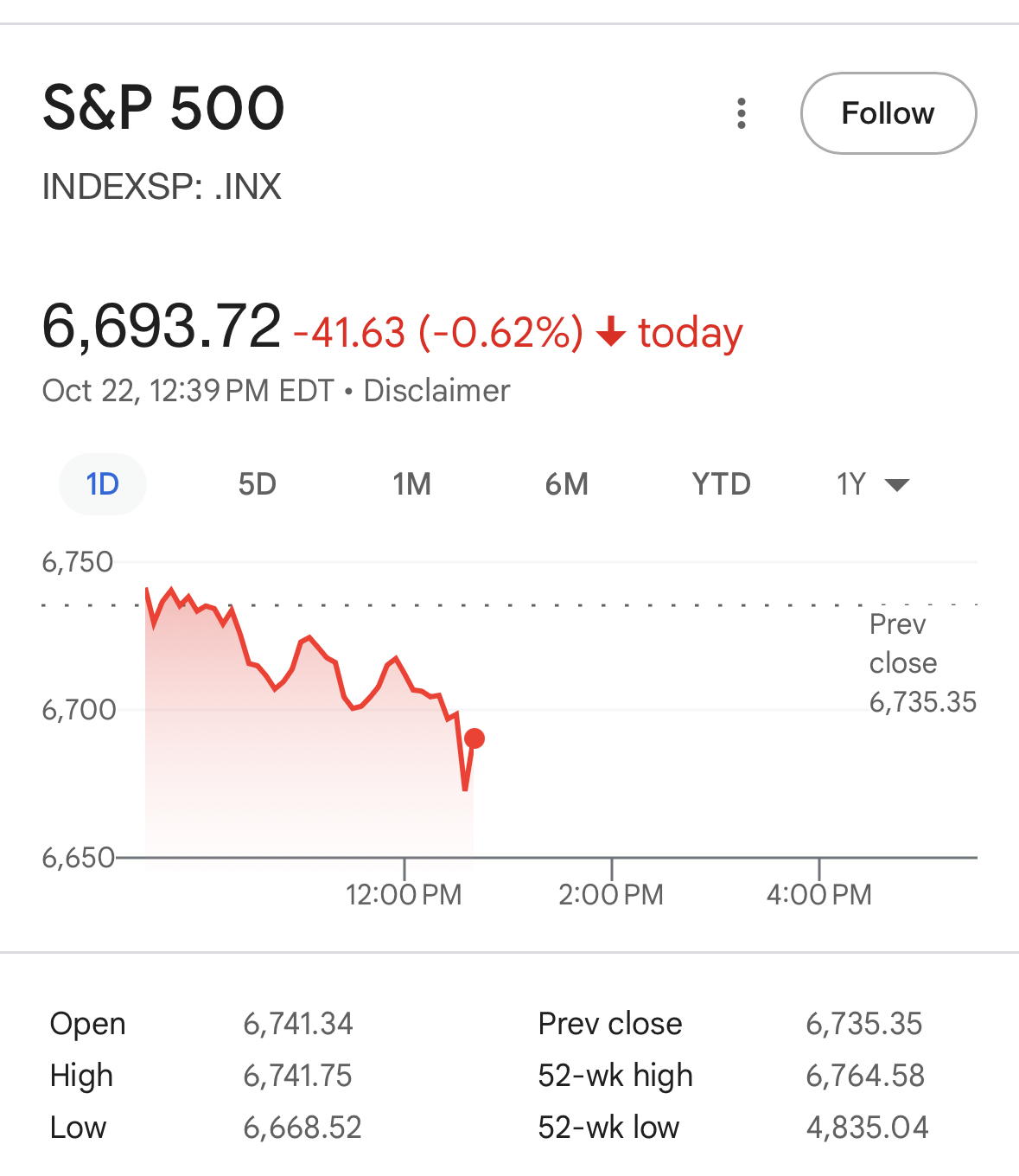Open the three-dot more options menu

pyautogui.click(x=741, y=113)
